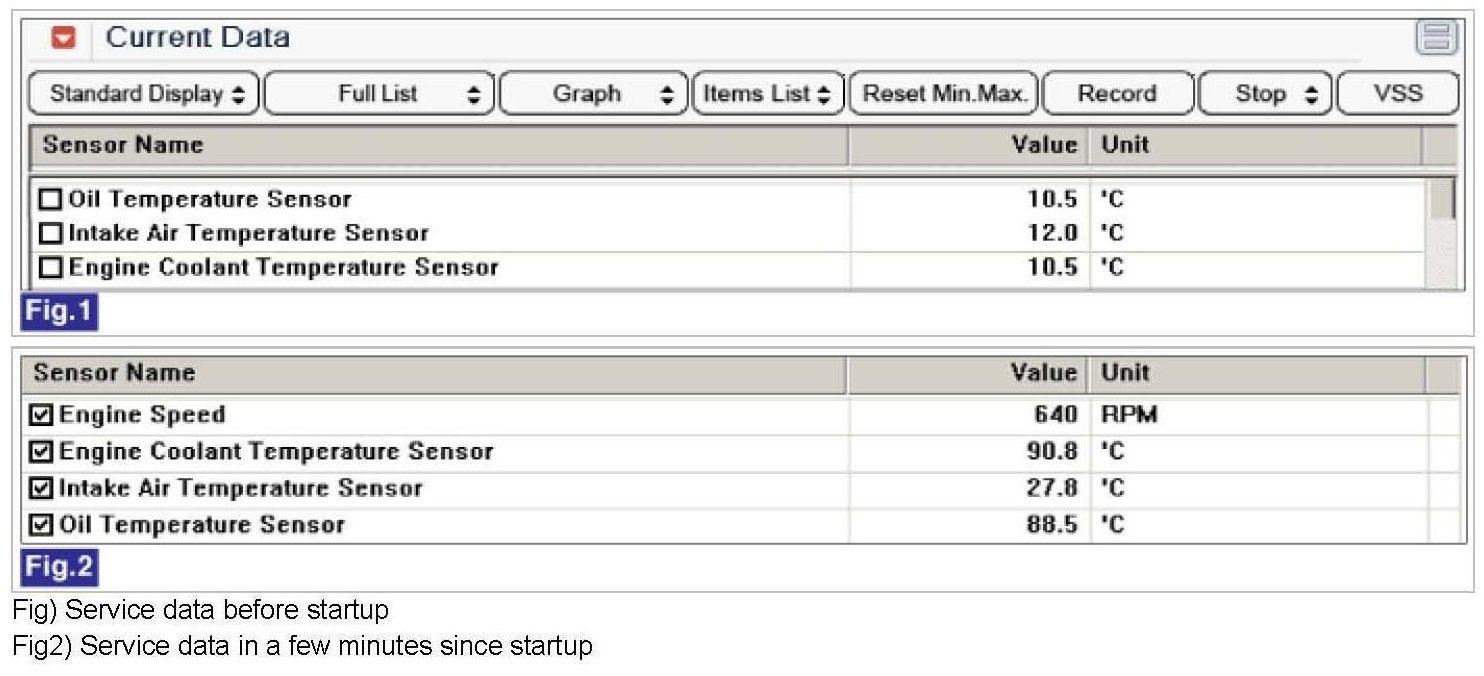This screenshot has width=1484, height=676.
Task: Uncheck Engine Coolant Temperature Sensor in Fig.2
Action: coord(42,452)
